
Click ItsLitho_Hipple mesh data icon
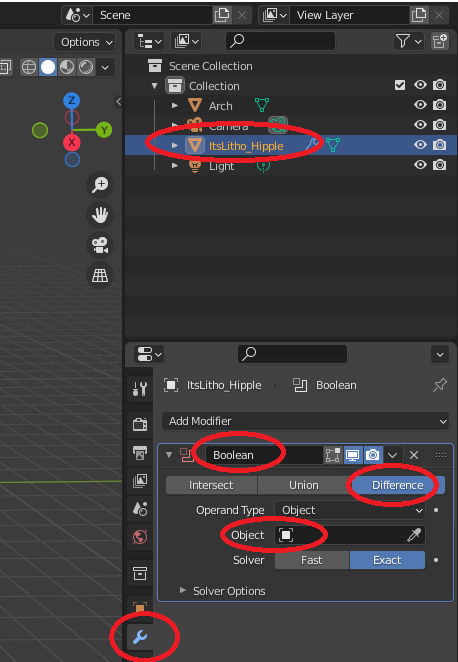333,145
